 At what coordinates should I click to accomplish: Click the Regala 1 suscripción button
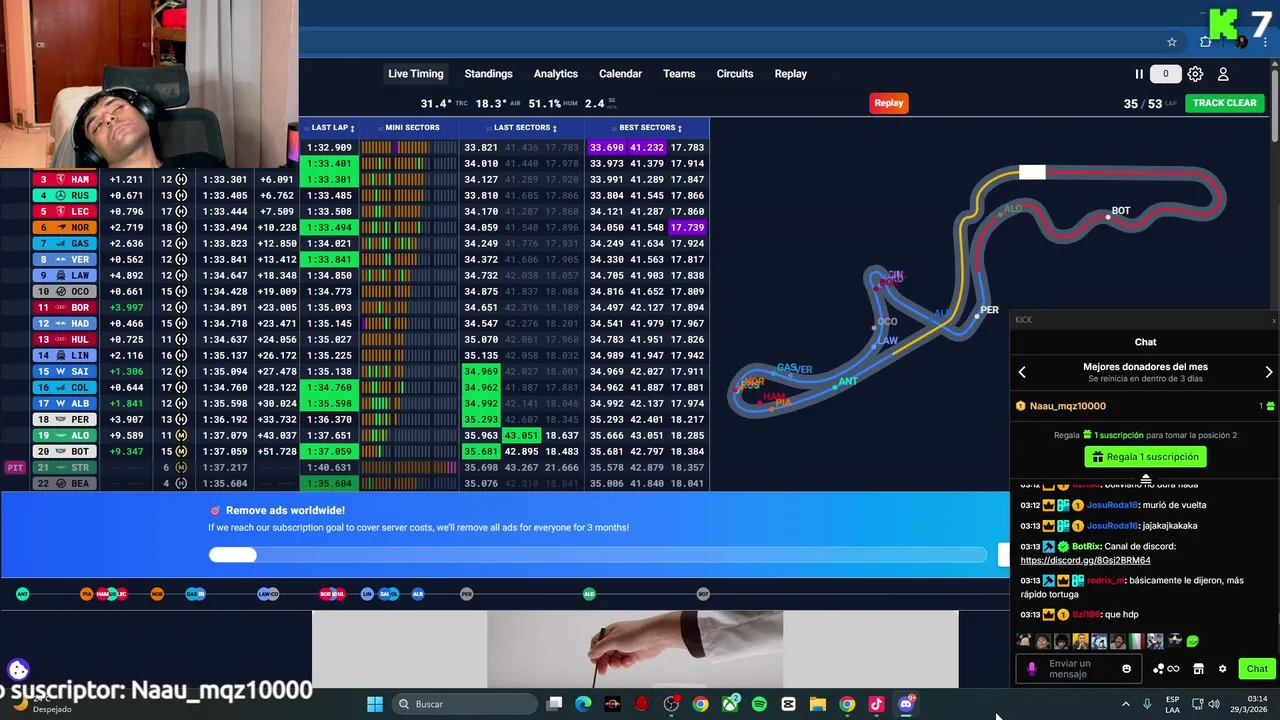(x=1145, y=457)
